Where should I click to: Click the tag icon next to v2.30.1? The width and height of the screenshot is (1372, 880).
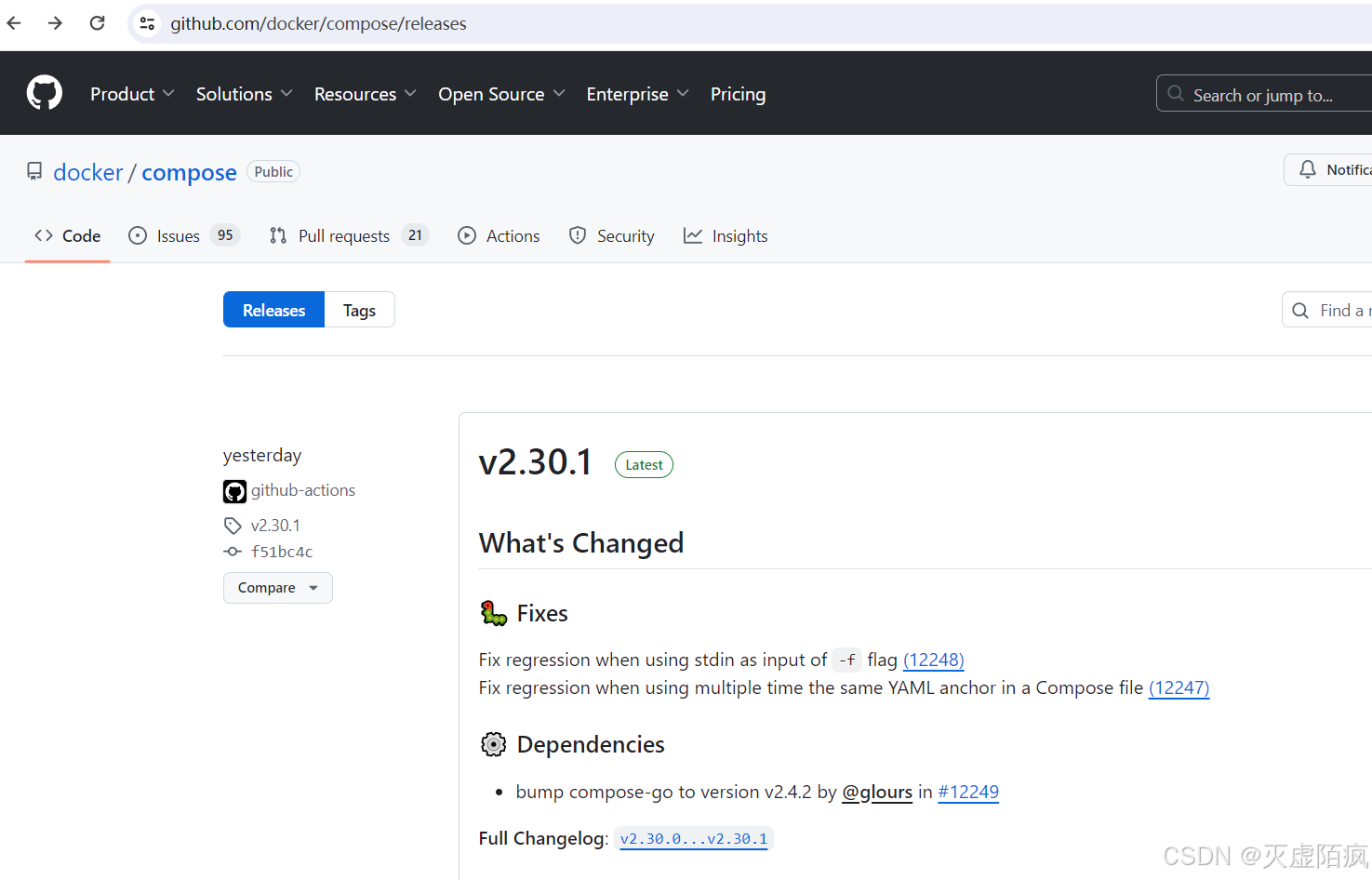click(233, 526)
